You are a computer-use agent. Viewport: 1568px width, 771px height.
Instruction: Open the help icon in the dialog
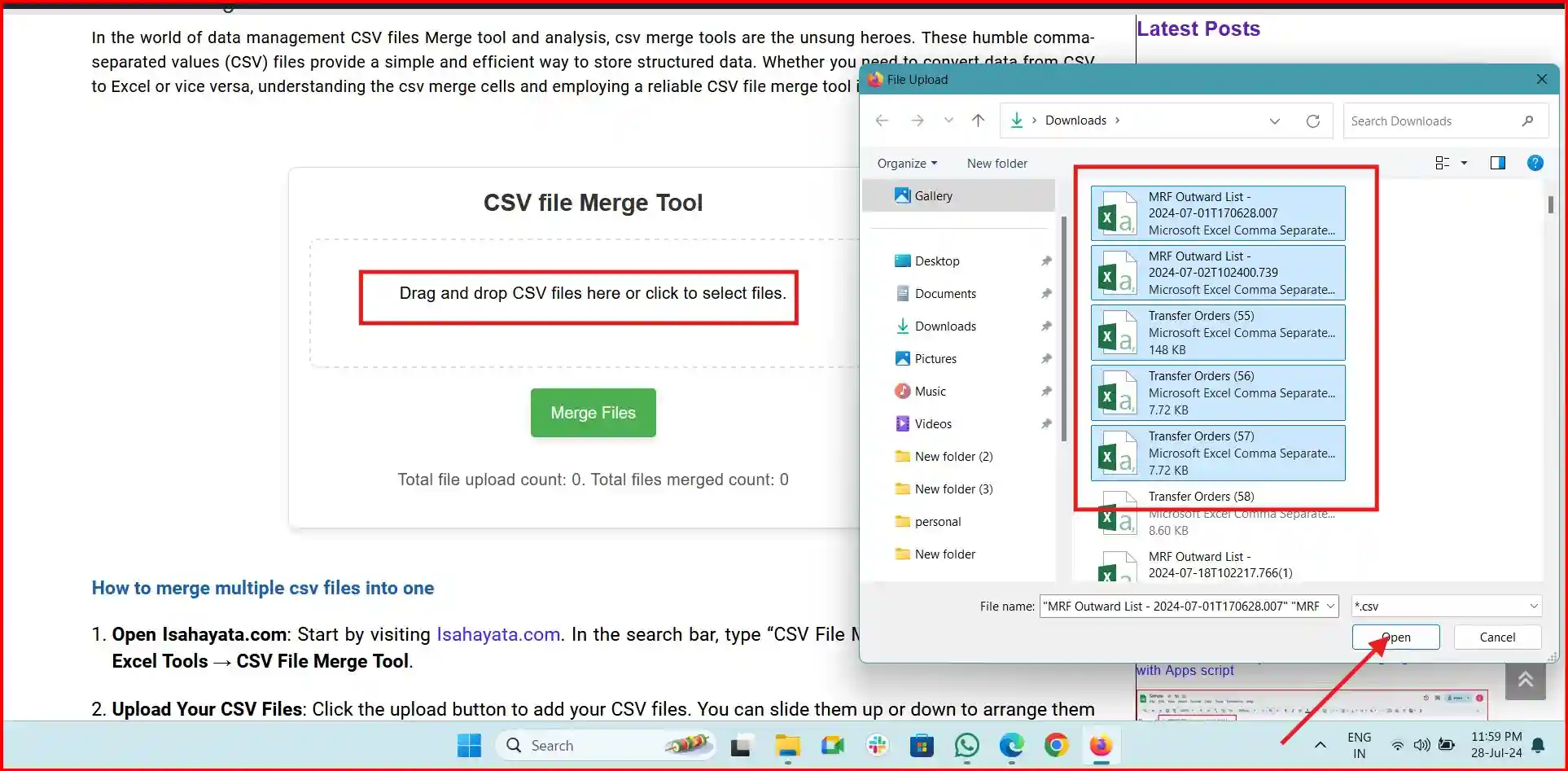click(1535, 163)
